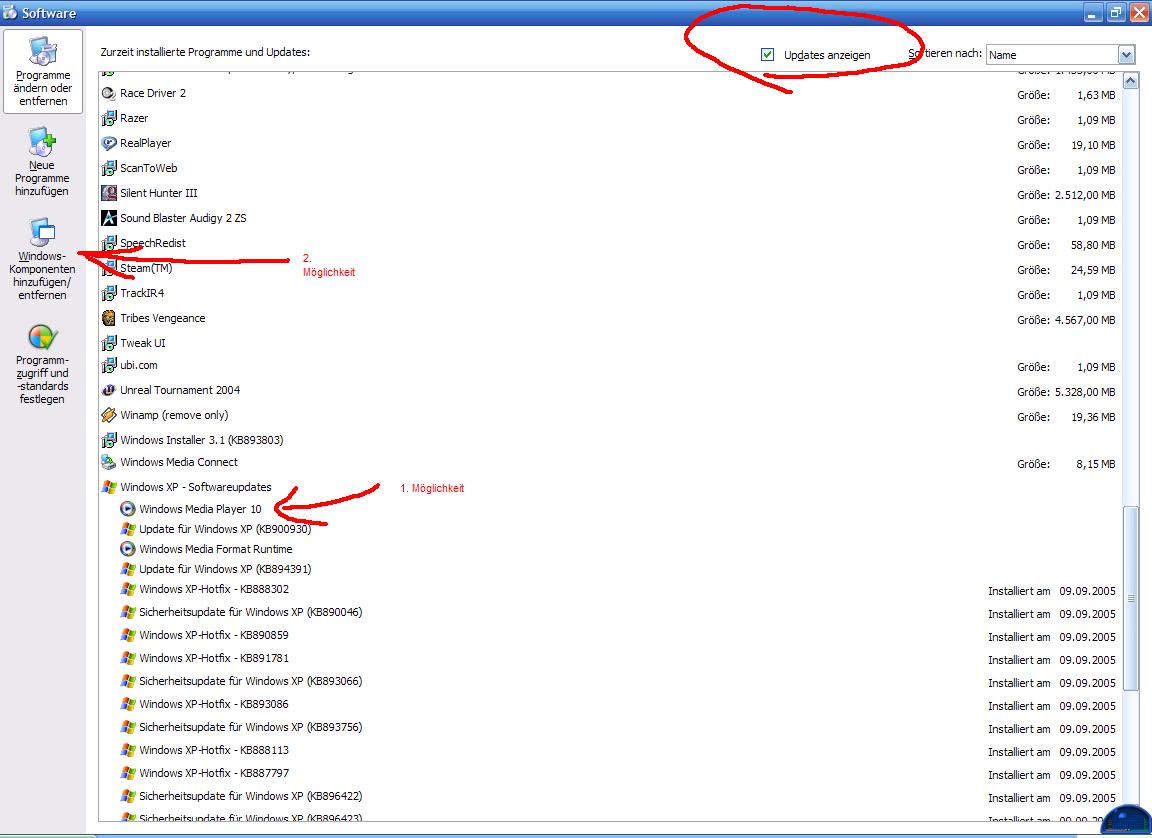Open Programmzugriff und -standards festlegen icon
The image size is (1152, 838).
[x=43, y=337]
